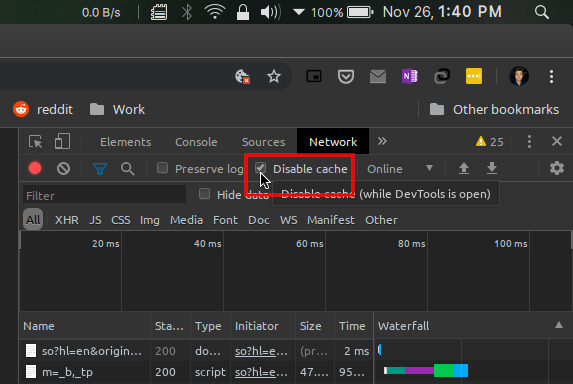Filter requests by Img
Screen dimensions: 573x384
149,220
